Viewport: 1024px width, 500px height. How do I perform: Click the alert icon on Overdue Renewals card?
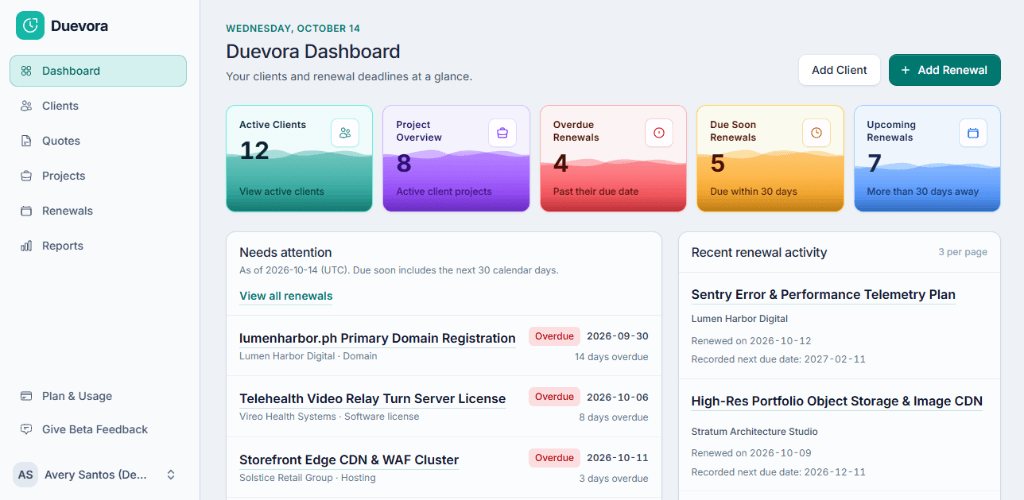659,133
